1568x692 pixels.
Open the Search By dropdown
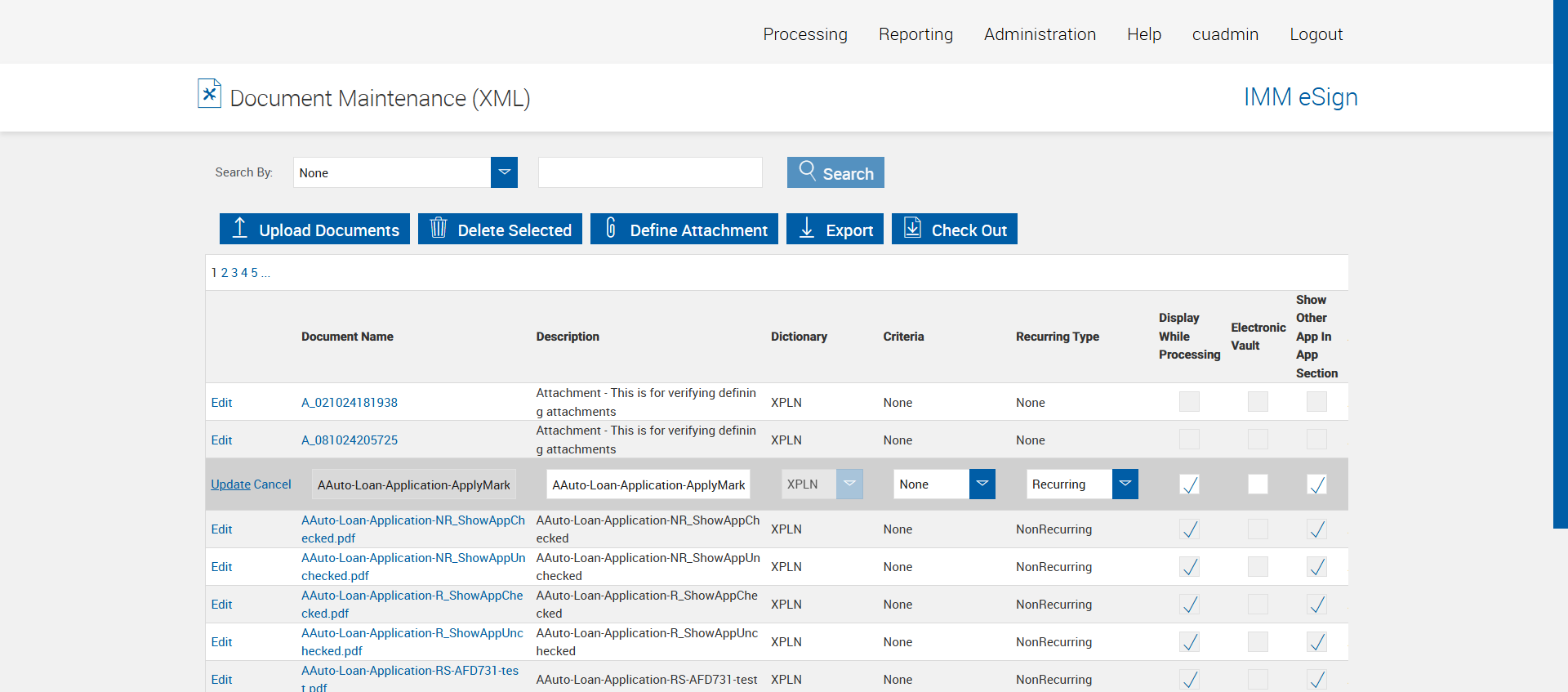click(x=504, y=172)
